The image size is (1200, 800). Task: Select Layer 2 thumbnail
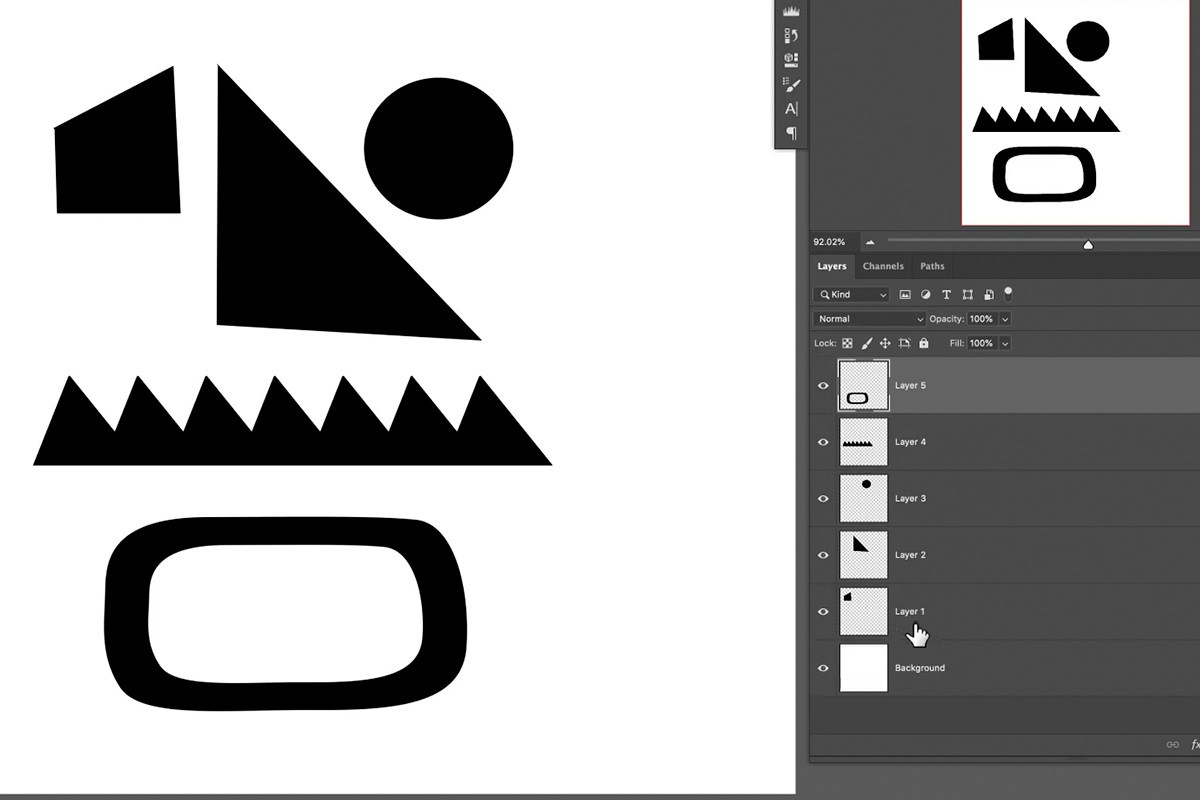coord(864,555)
